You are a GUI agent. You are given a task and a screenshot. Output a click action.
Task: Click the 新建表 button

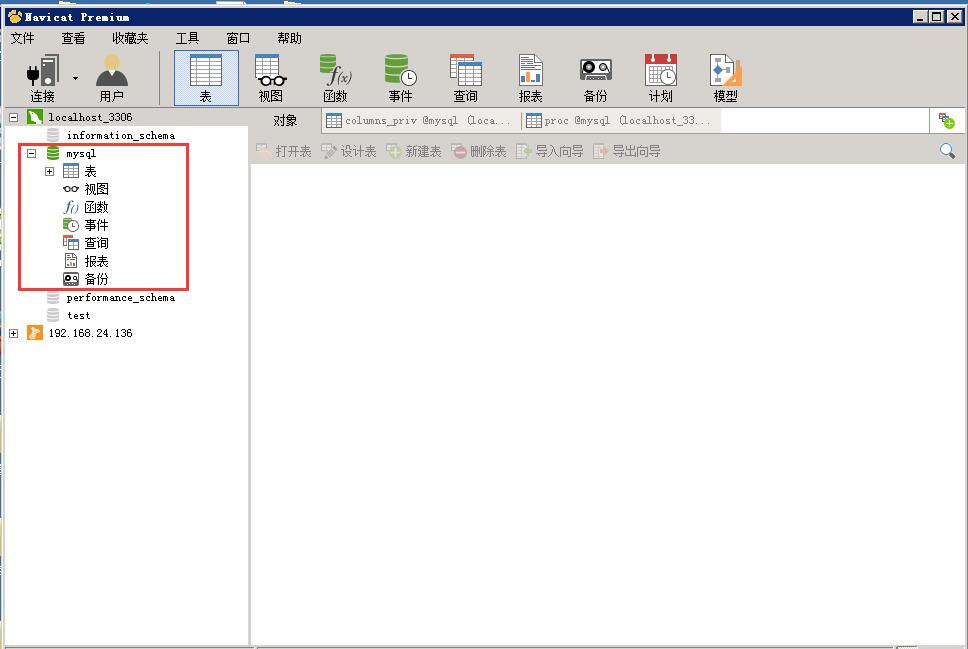coord(414,151)
